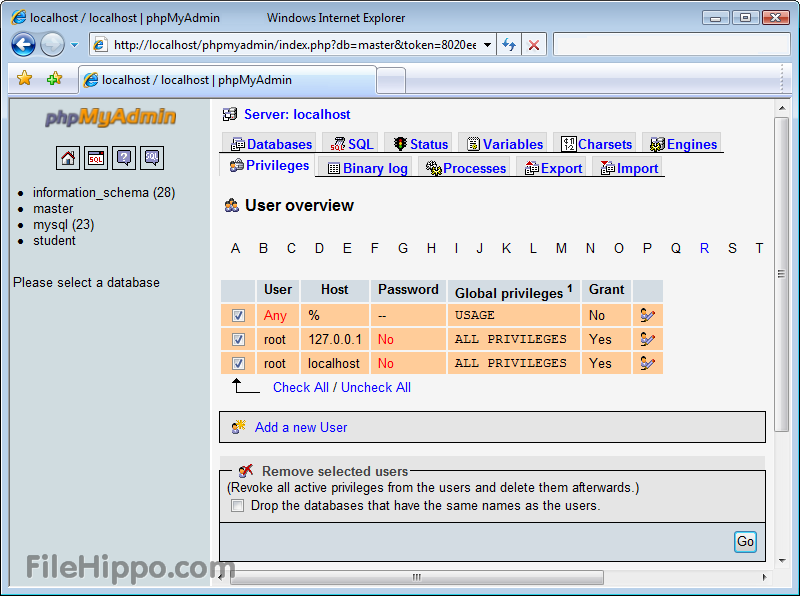This screenshot has height=596, width=800.
Task: Click in the browser search box
Action: (x=671, y=44)
